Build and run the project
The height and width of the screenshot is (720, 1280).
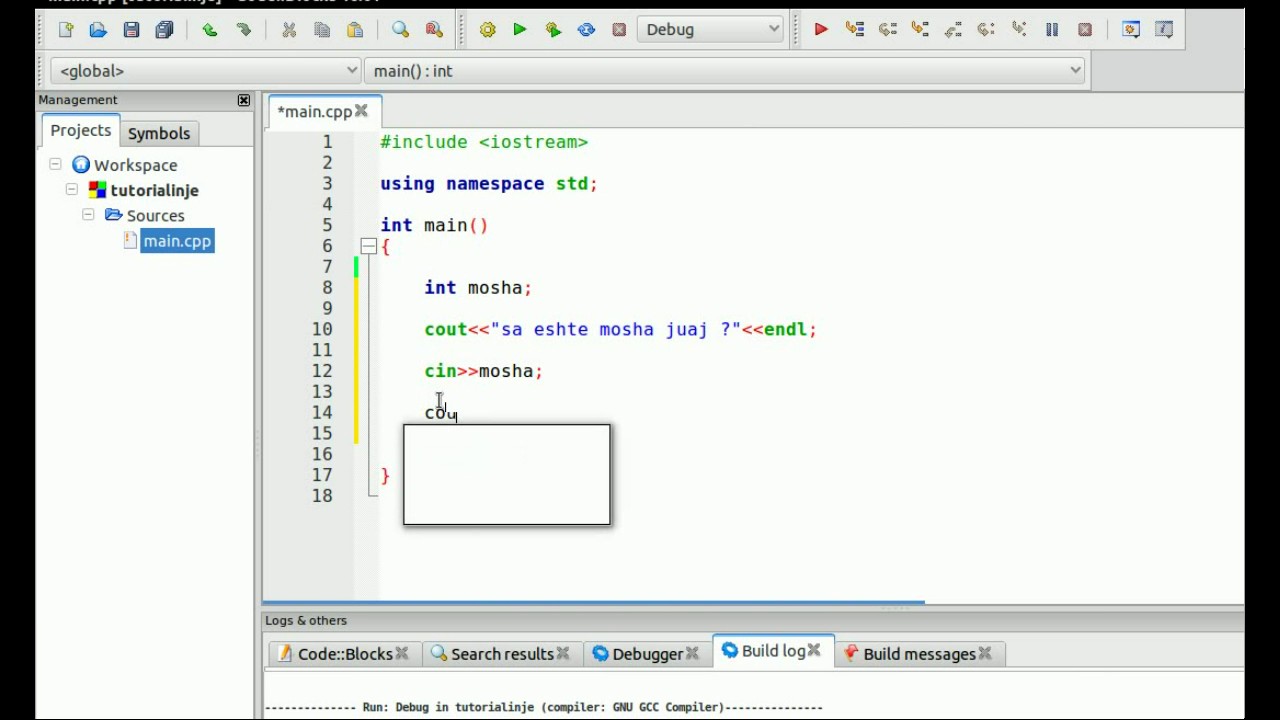[x=553, y=30]
